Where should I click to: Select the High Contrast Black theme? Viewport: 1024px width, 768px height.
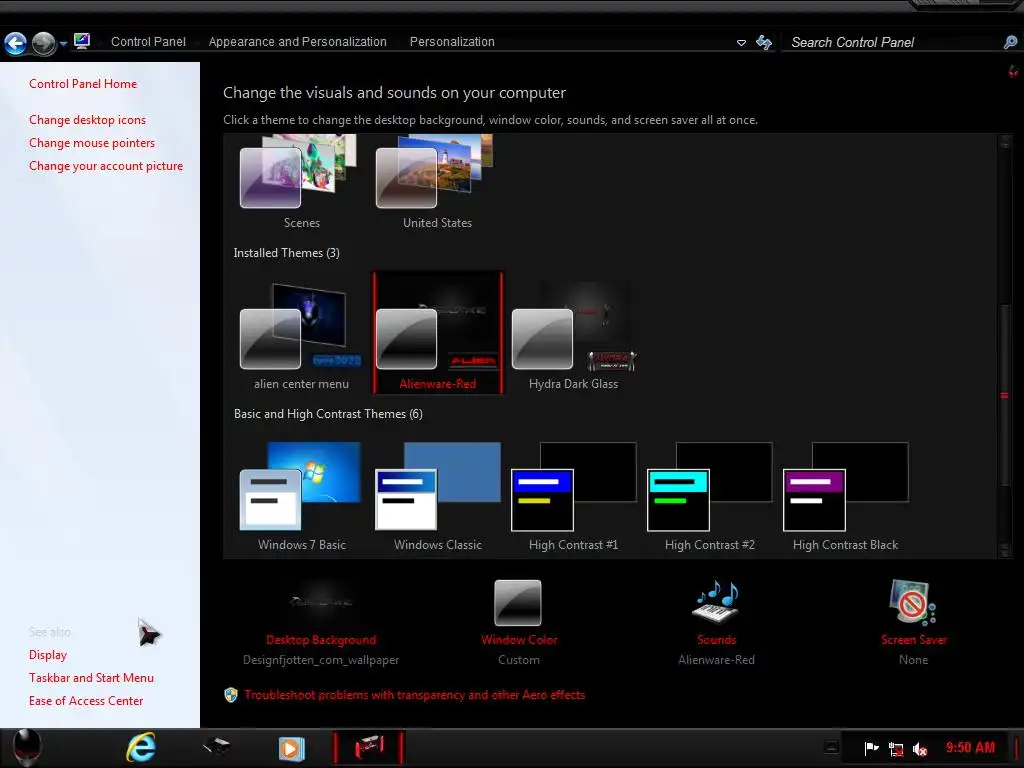[x=846, y=496]
